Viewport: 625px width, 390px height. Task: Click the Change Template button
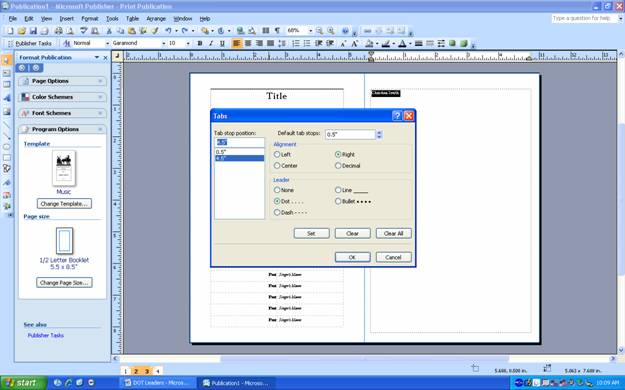click(x=64, y=204)
